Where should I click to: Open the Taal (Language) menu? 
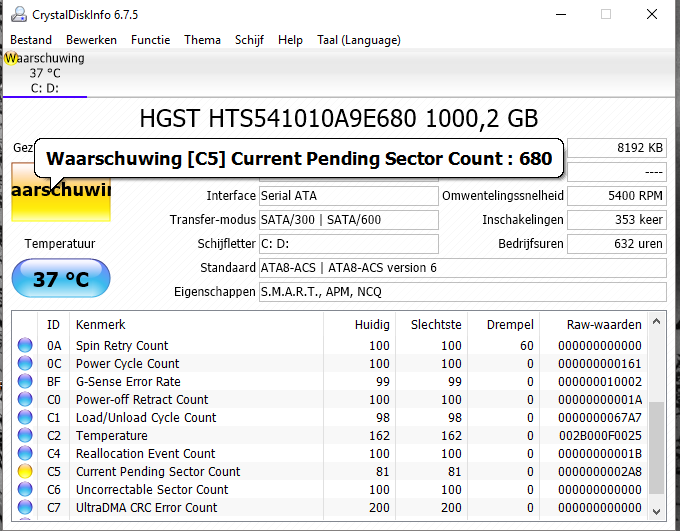coord(358,40)
